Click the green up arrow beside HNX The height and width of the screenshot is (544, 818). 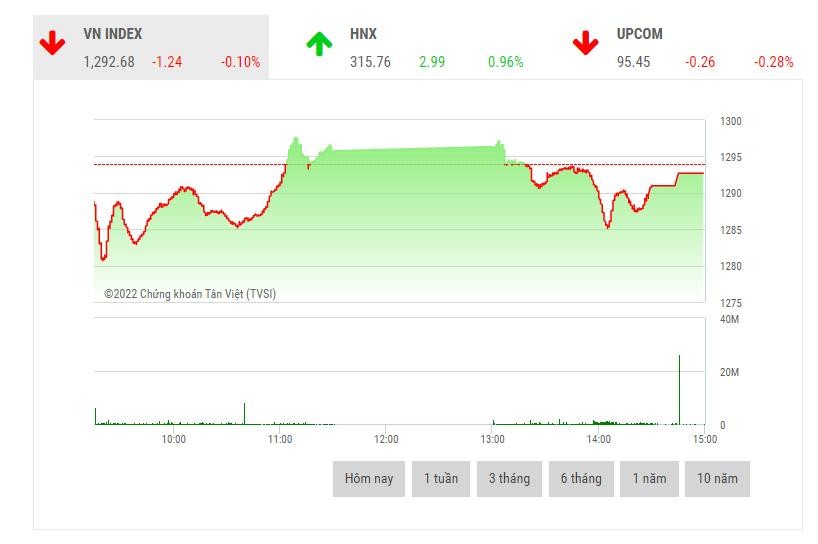pos(319,43)
